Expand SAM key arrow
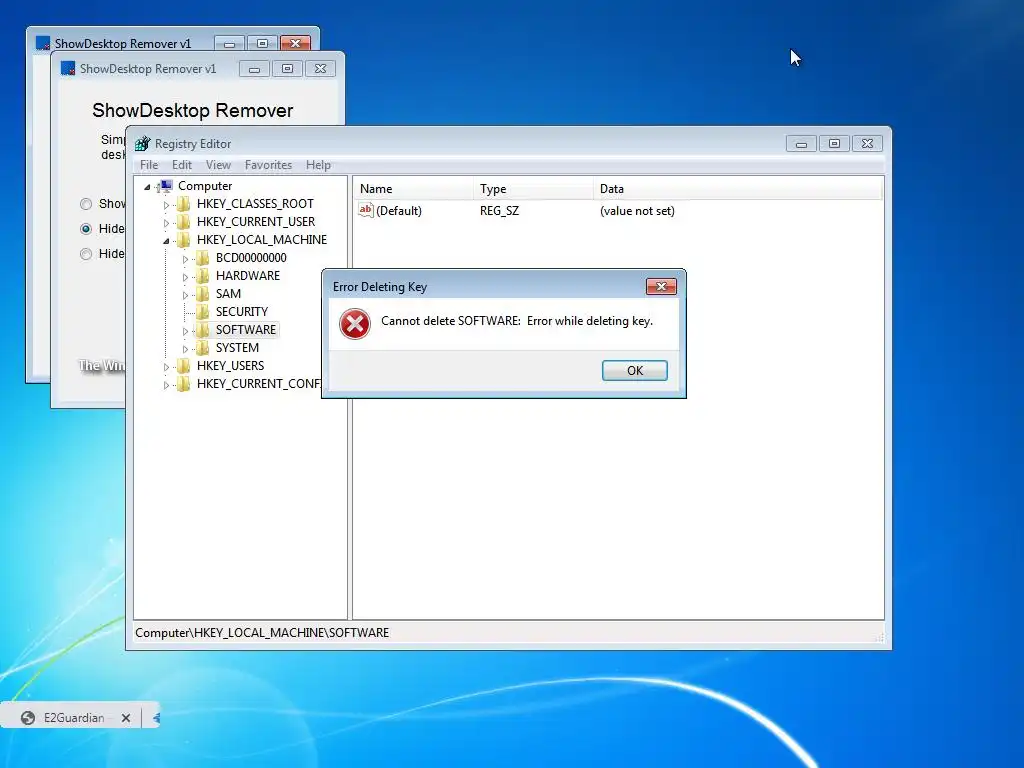1024x768 pixels. (185, 295)
